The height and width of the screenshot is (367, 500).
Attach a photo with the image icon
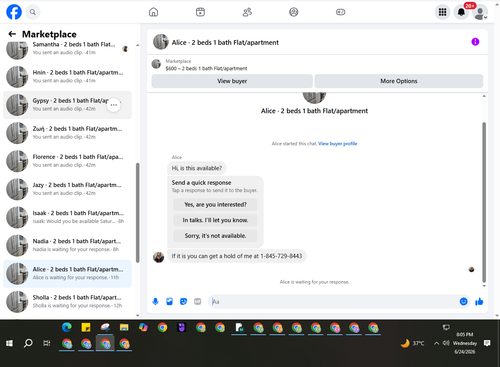[x=169, y=302]
